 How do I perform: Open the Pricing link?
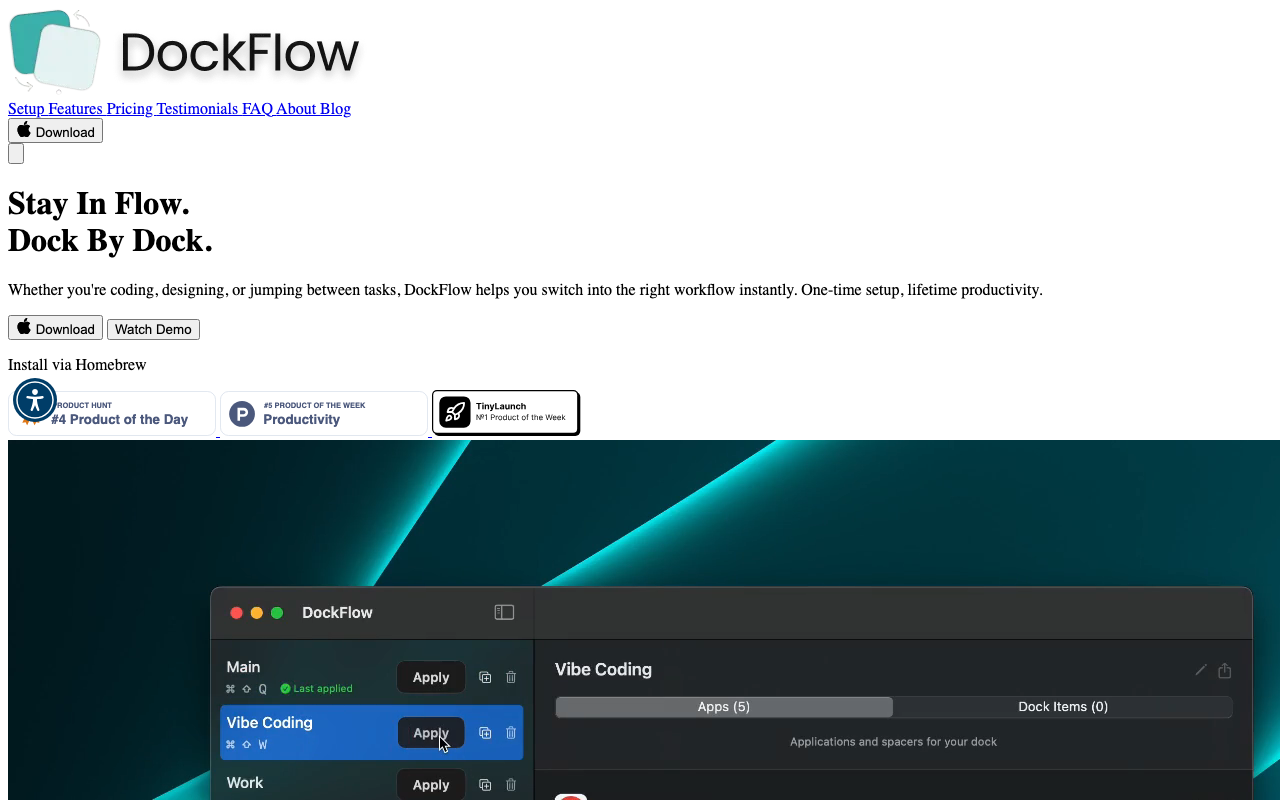coord(130,109)
